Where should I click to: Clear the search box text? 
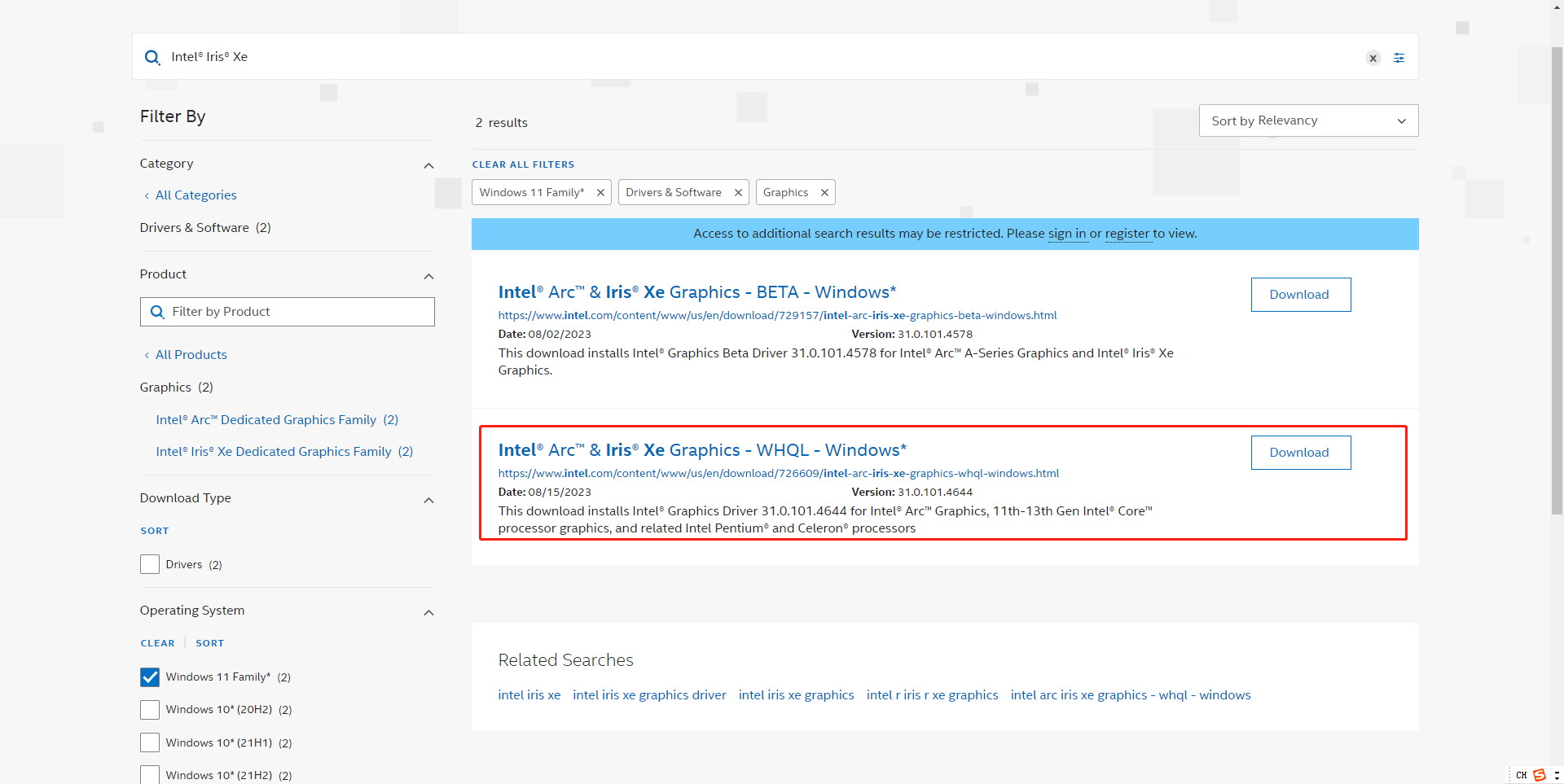click(1373, 58)
